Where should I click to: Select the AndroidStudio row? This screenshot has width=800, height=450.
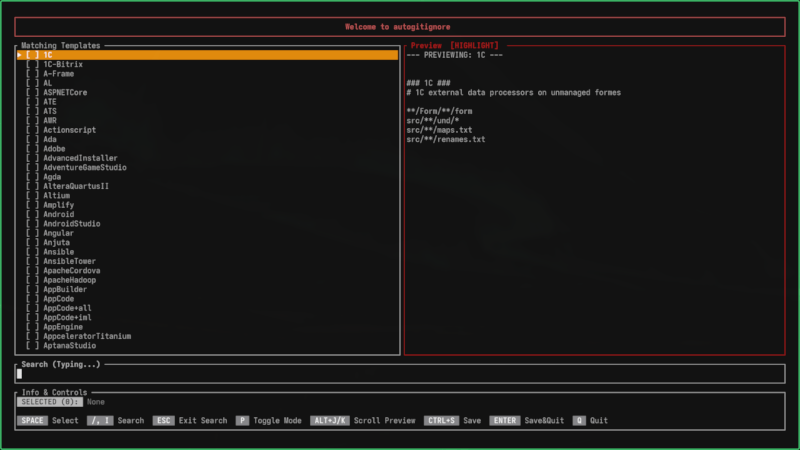(208, 224)
